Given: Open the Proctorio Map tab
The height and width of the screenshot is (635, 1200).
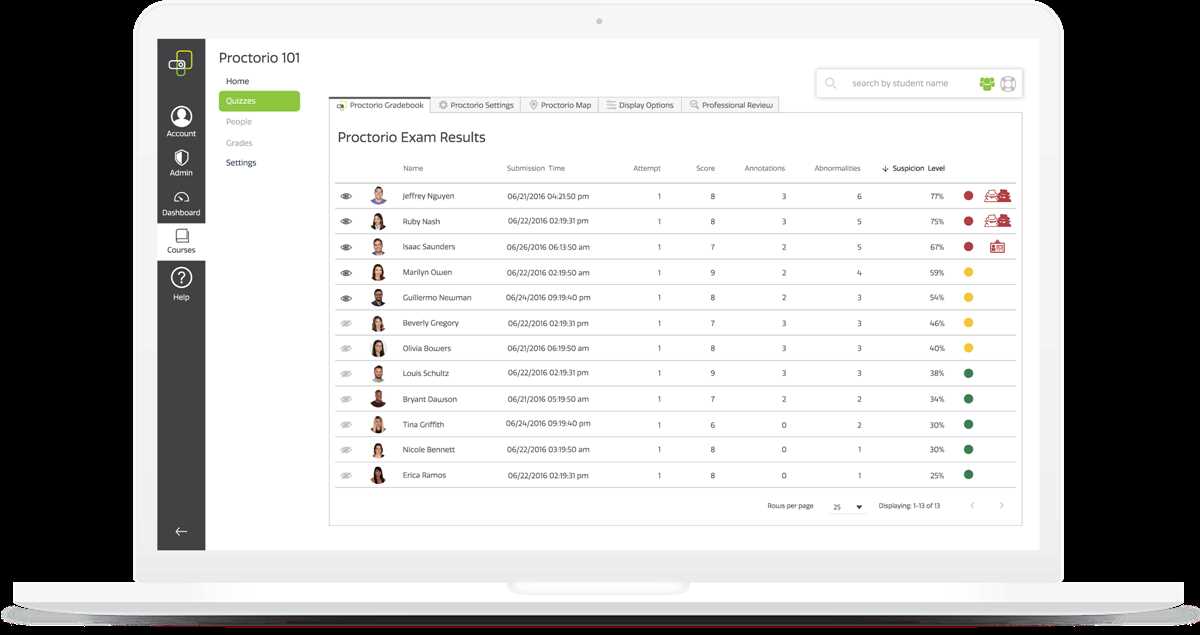Looking at the screenshot, I should [x=559, y=105].
